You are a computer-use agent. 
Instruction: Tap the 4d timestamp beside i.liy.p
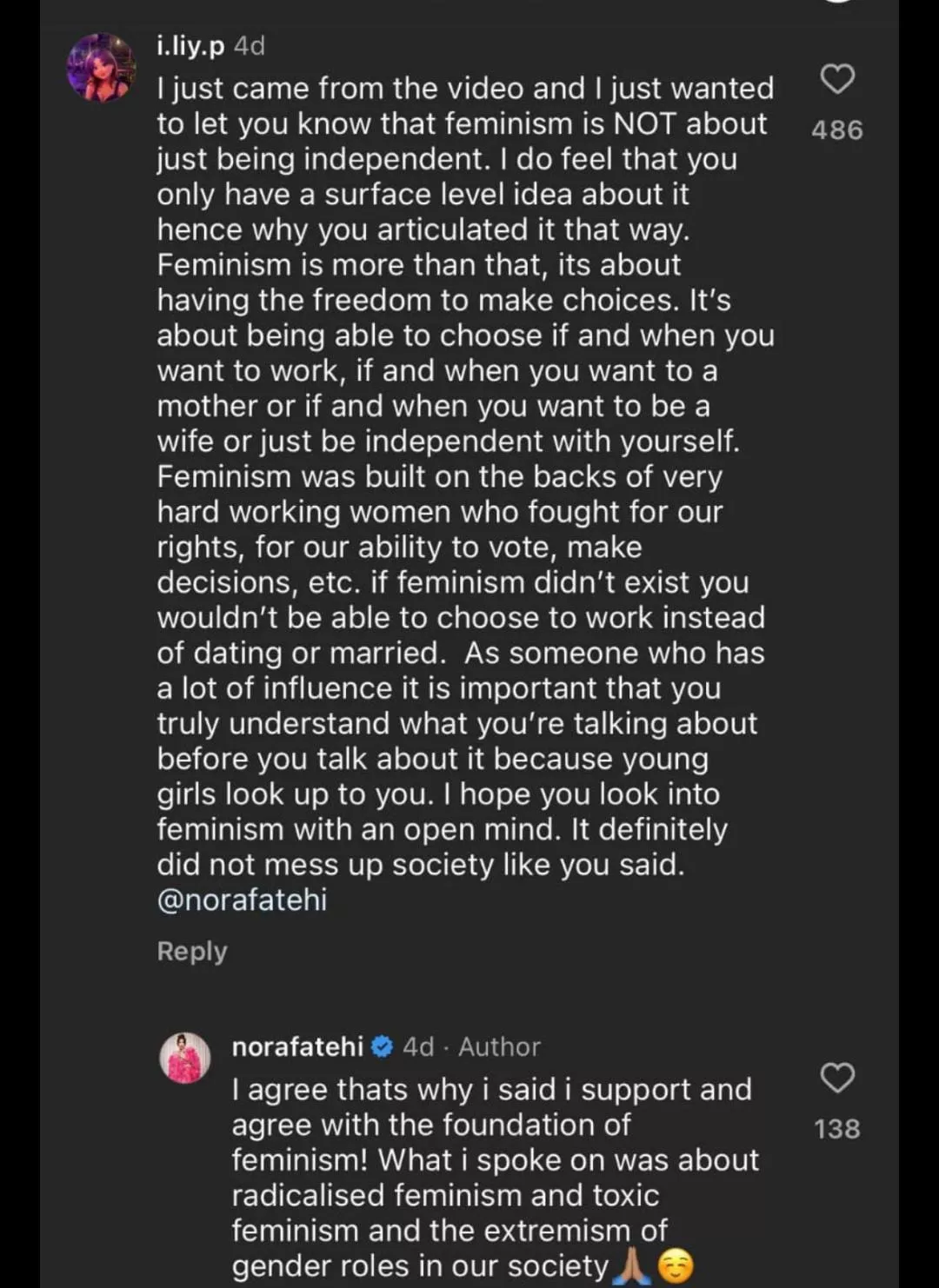click(x=250, y=45)
